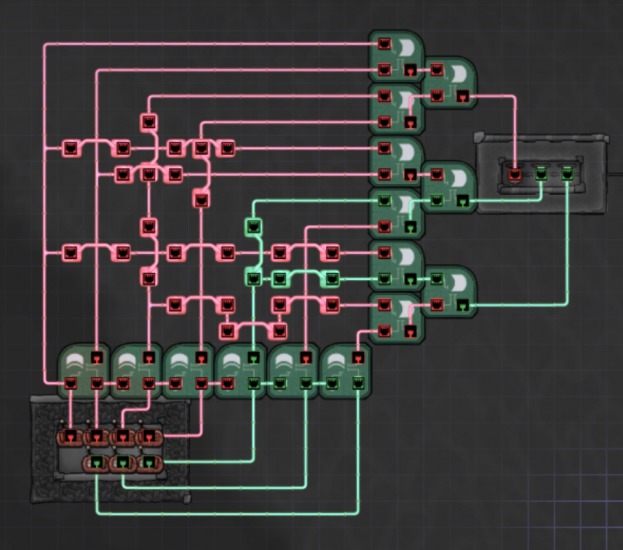Click the leftmost red port of the bottom-left building
Viewport: 623px width, 550px height.
[71, 436]
